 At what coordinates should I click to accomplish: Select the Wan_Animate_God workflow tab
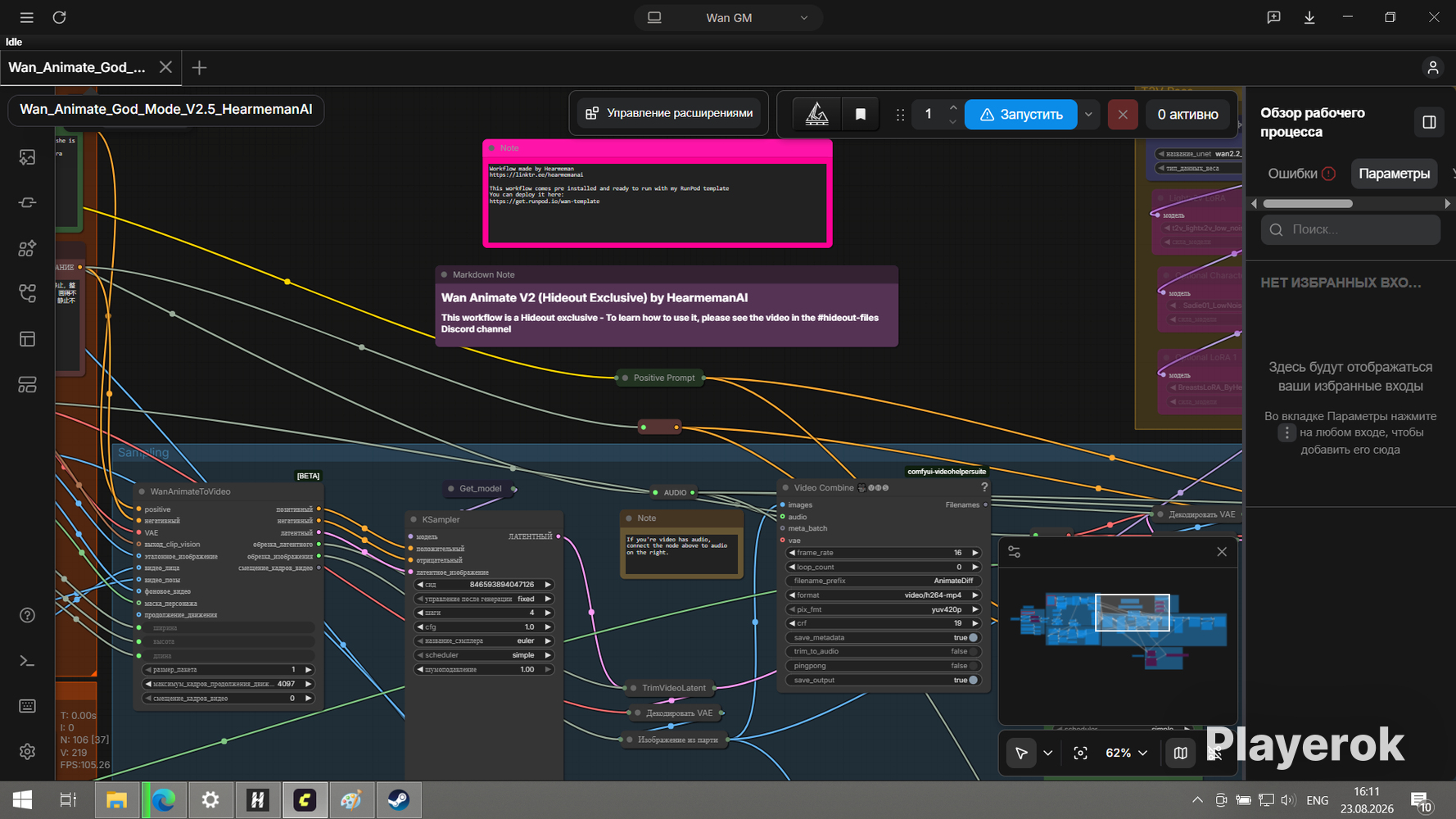77,67
